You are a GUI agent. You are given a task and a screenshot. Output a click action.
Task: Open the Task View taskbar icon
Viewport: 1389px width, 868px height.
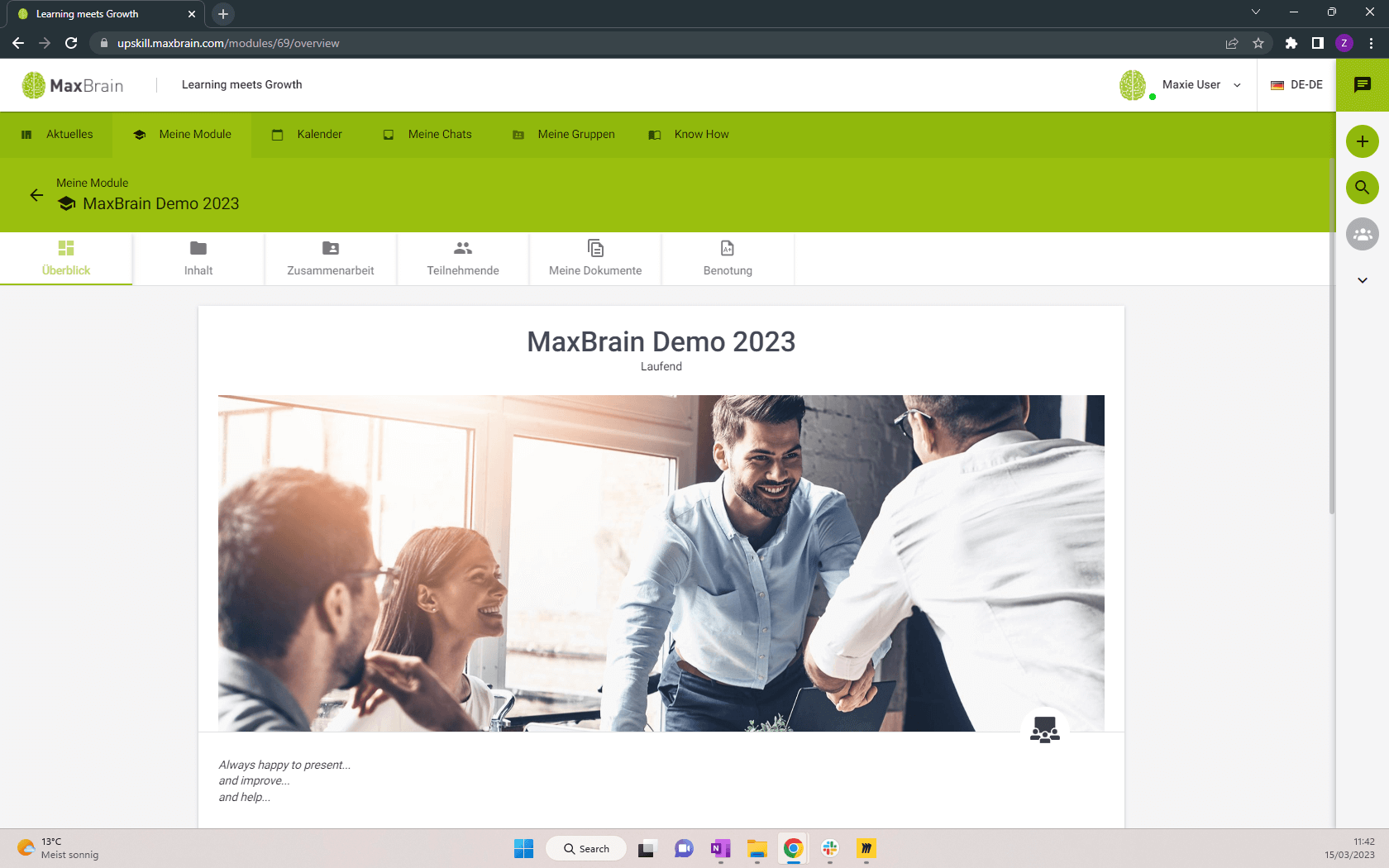(647, 849)
